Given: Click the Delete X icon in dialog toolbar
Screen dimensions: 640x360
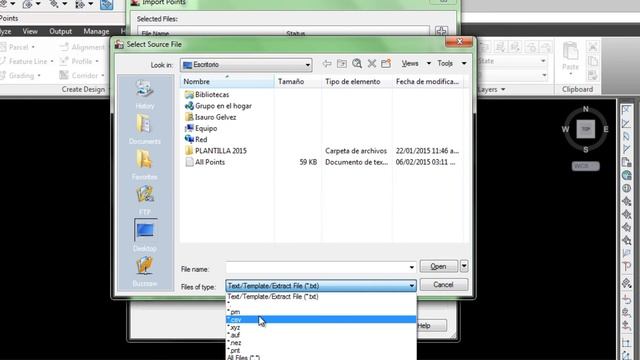Looking at the screenshot, I should [x=371, y=64].
